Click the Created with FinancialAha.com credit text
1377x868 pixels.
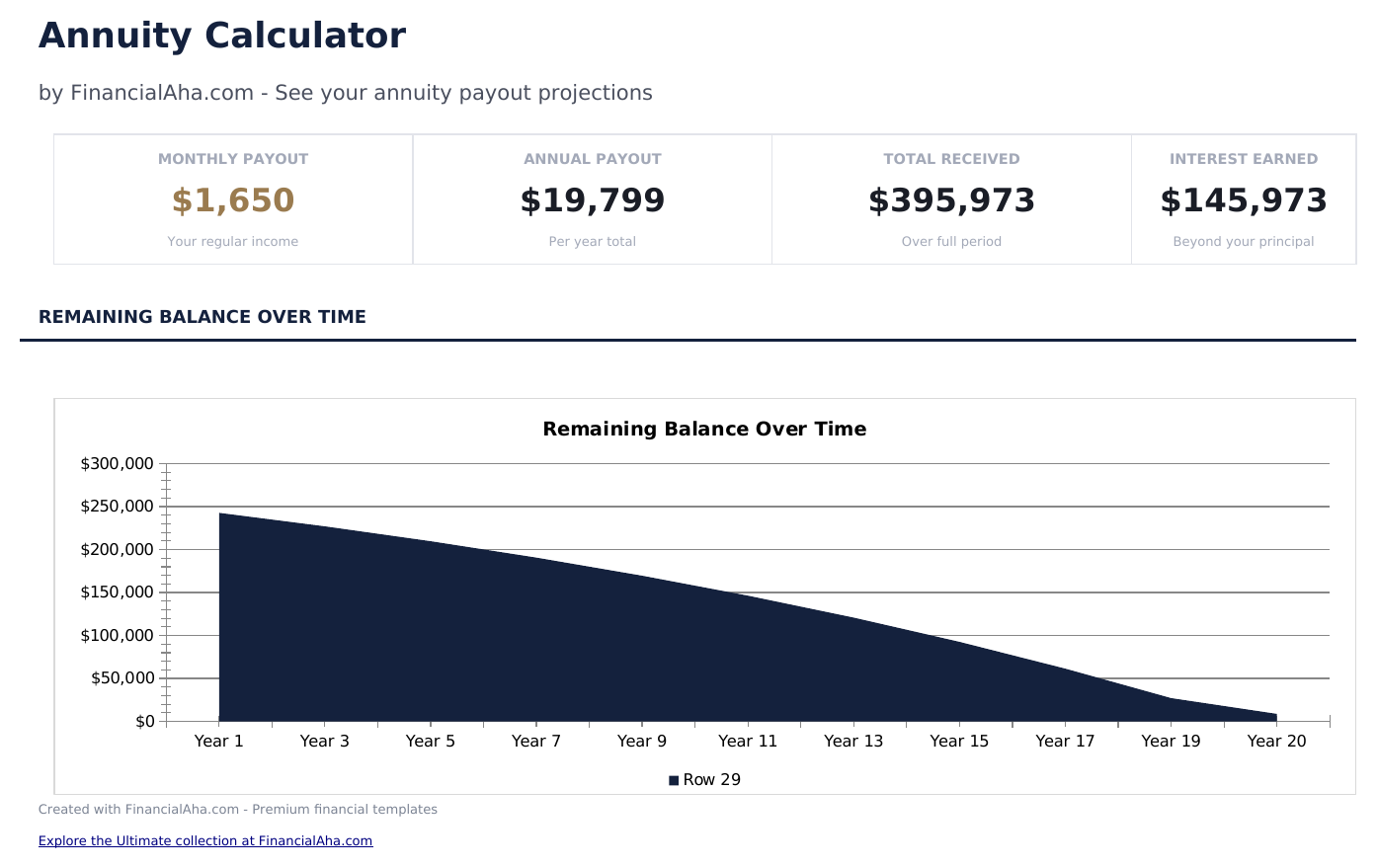(x=237, y=809)
